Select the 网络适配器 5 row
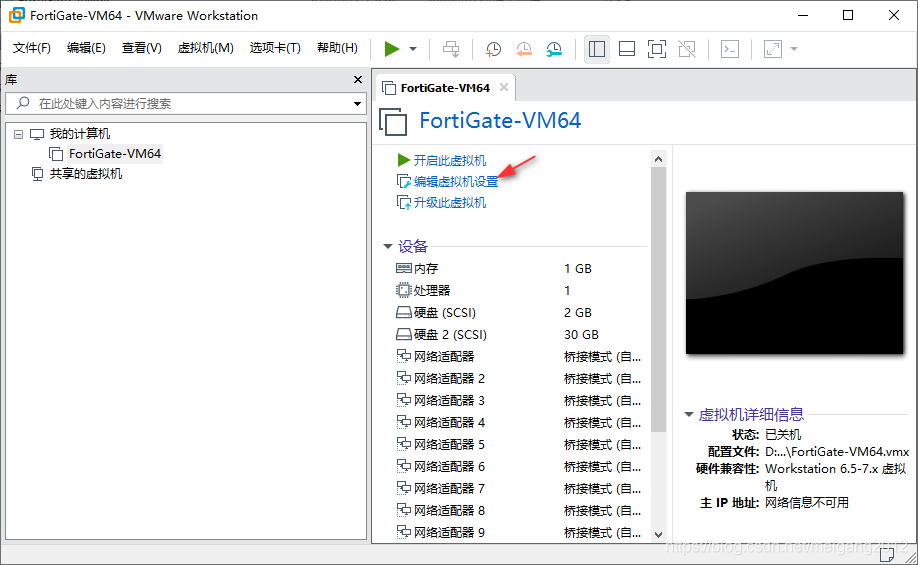This screenshot has height=565, width=918. (521, 444)
